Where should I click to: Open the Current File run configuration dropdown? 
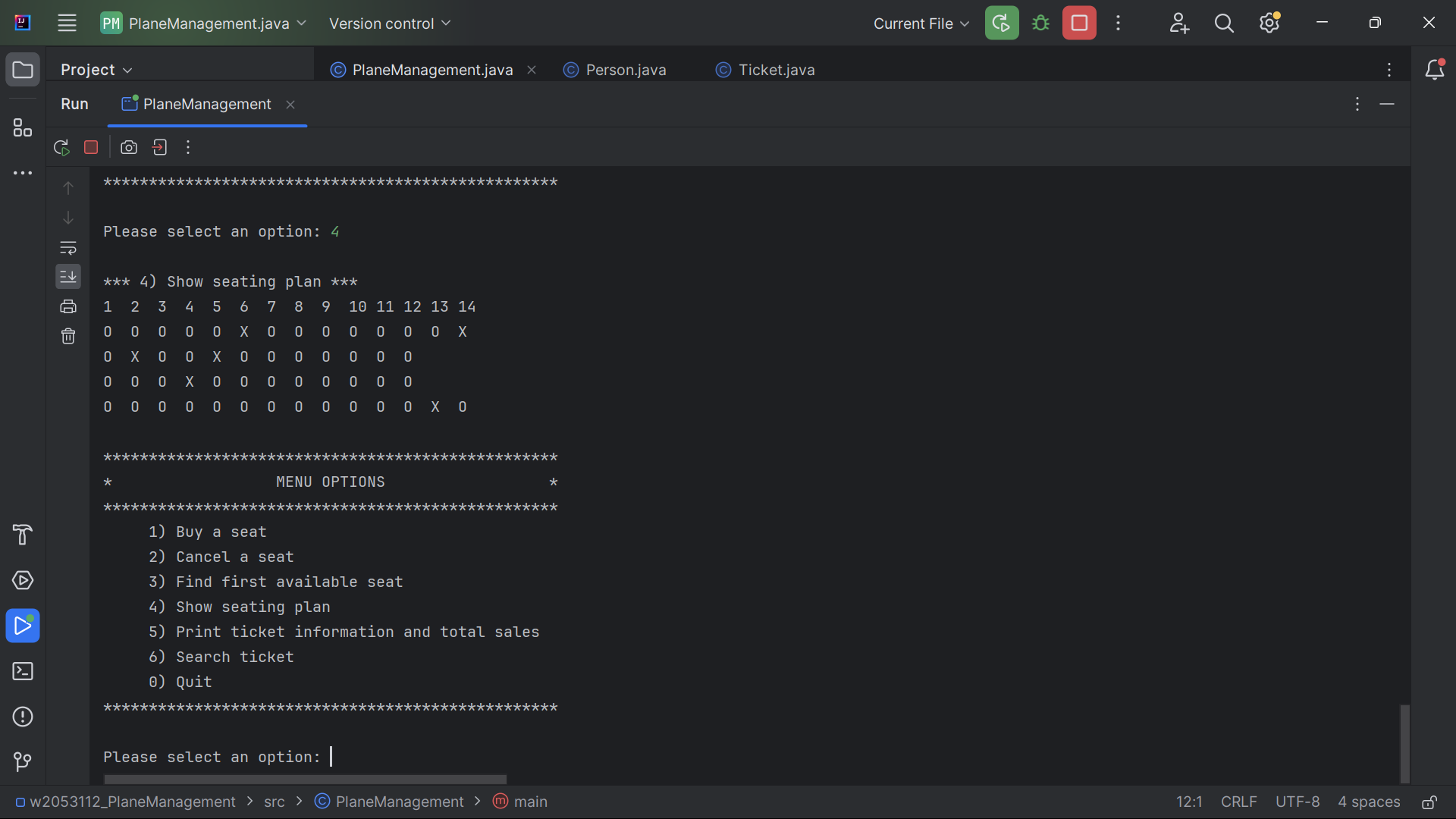(921, 24)
